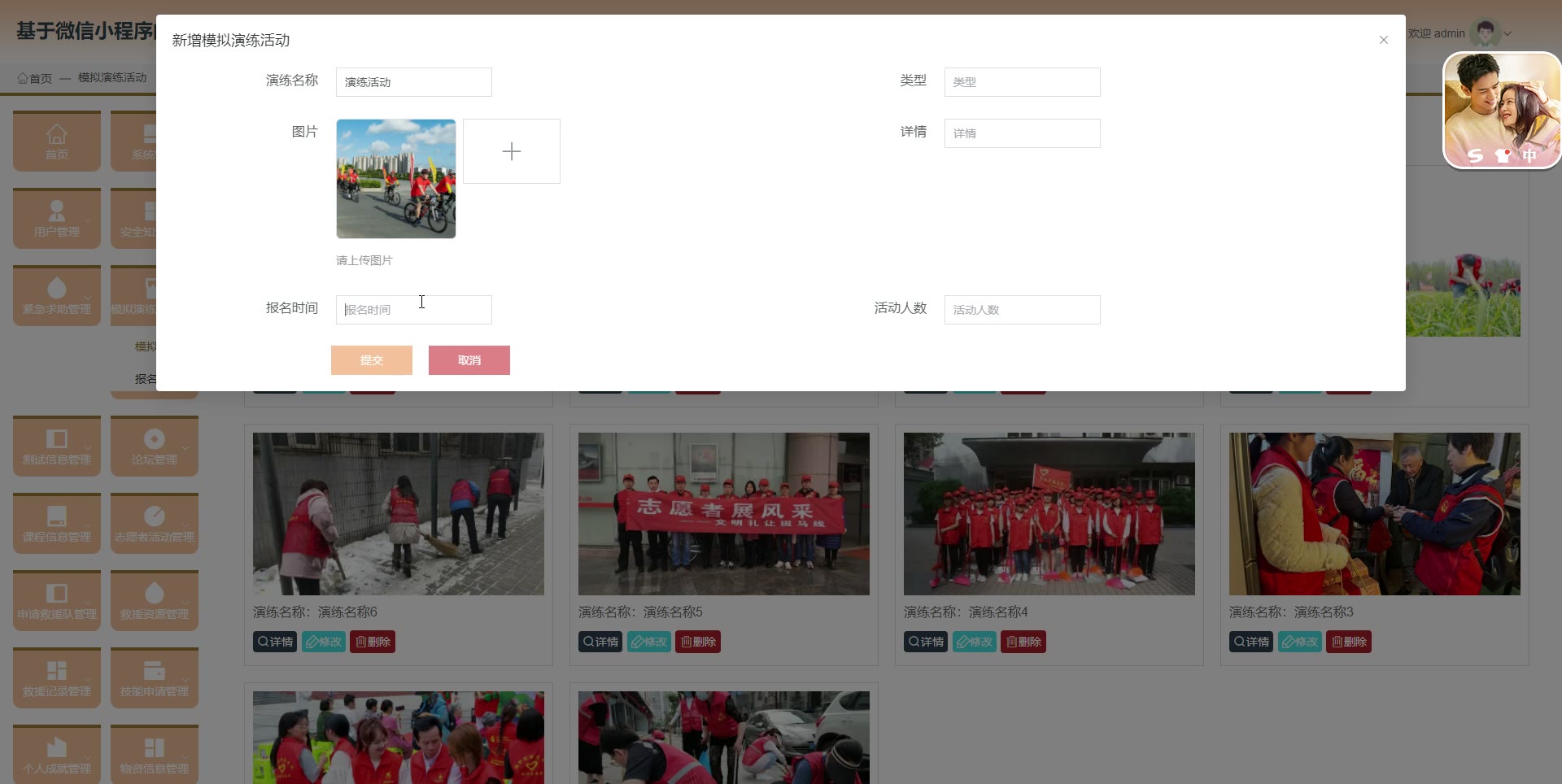Viewport: 1562px width, 784px height.
Task: Open 详情 for 演练名称4
Action: (926, 642)
